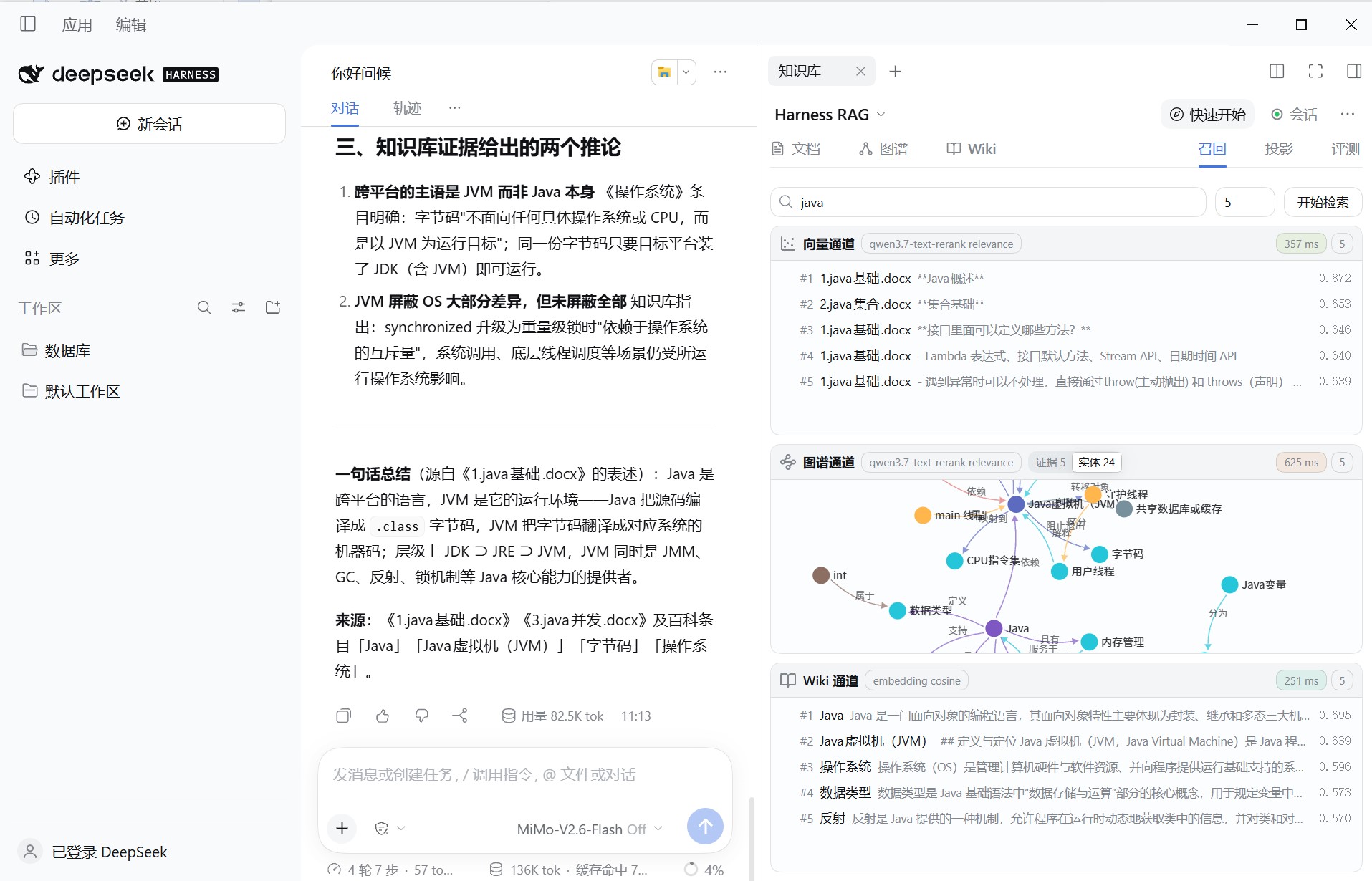Open the 插件 plugins section

52,177
